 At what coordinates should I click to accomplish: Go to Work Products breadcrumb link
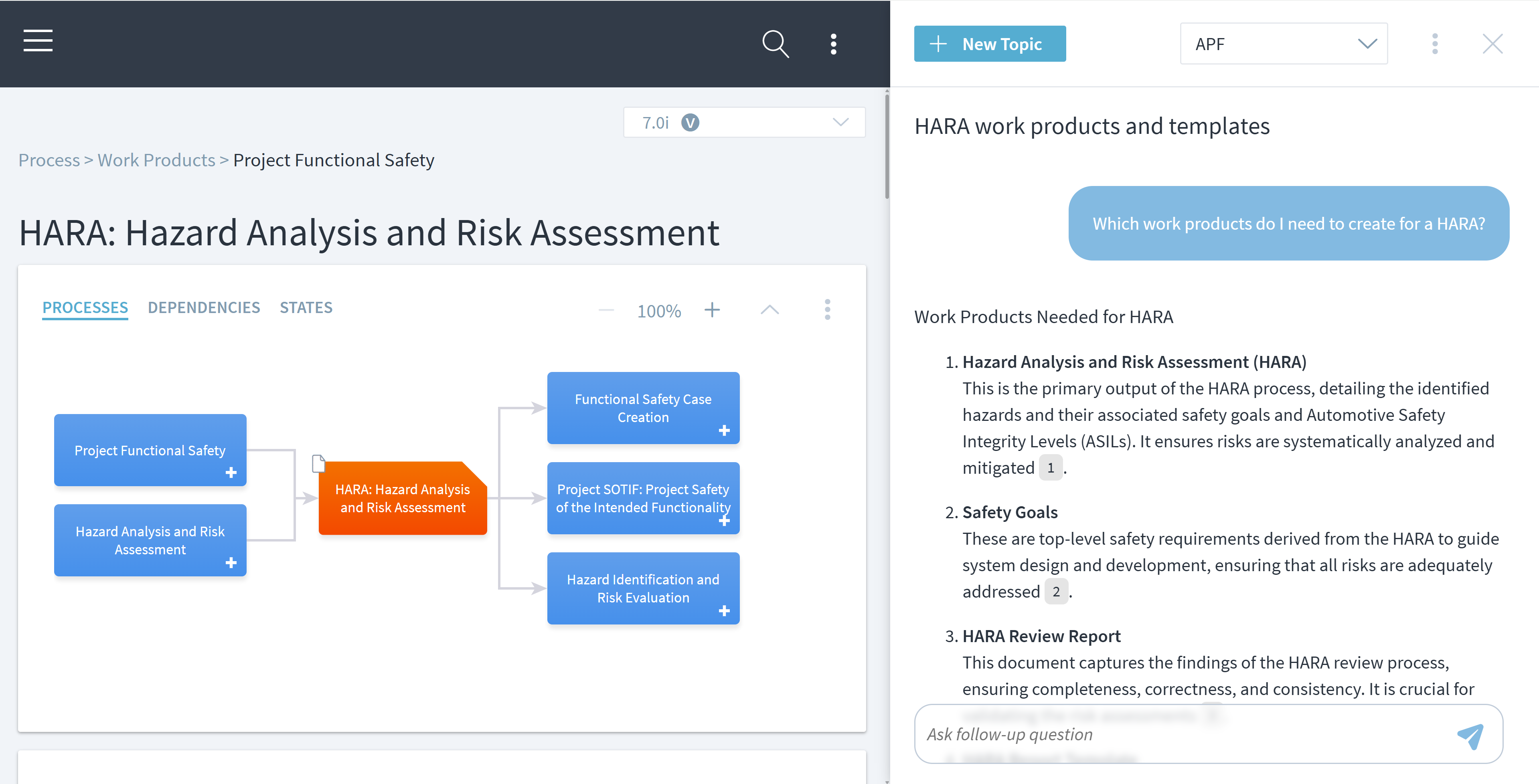pos(156,160)
